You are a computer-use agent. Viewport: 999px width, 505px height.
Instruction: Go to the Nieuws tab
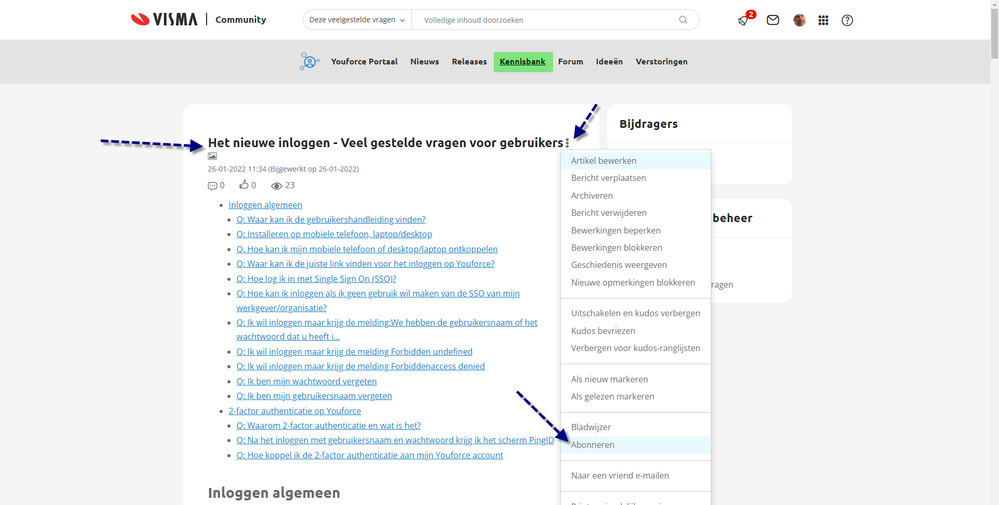point(424,62)
